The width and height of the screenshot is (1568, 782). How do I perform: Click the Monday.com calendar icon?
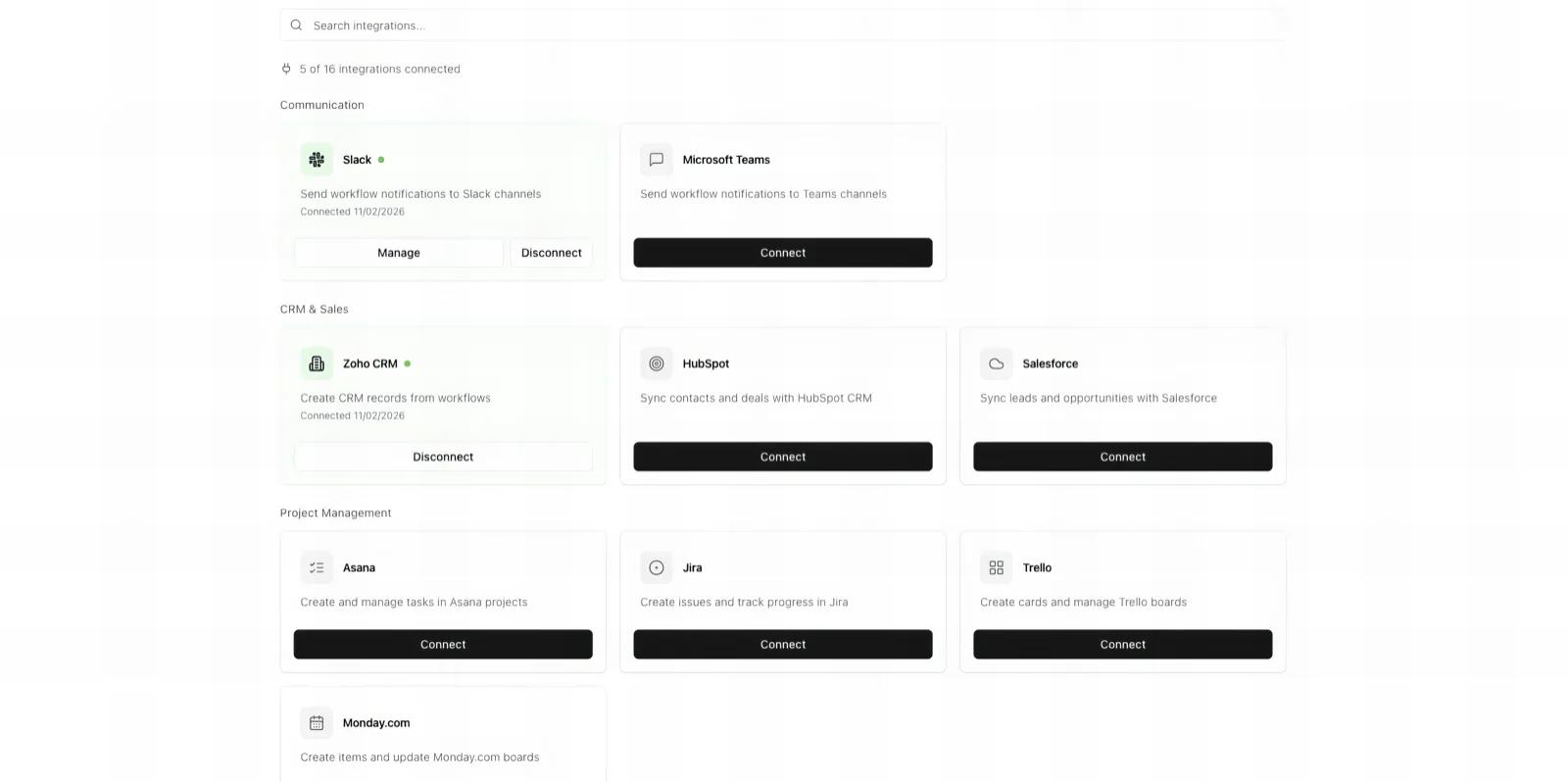coord(316,722)
